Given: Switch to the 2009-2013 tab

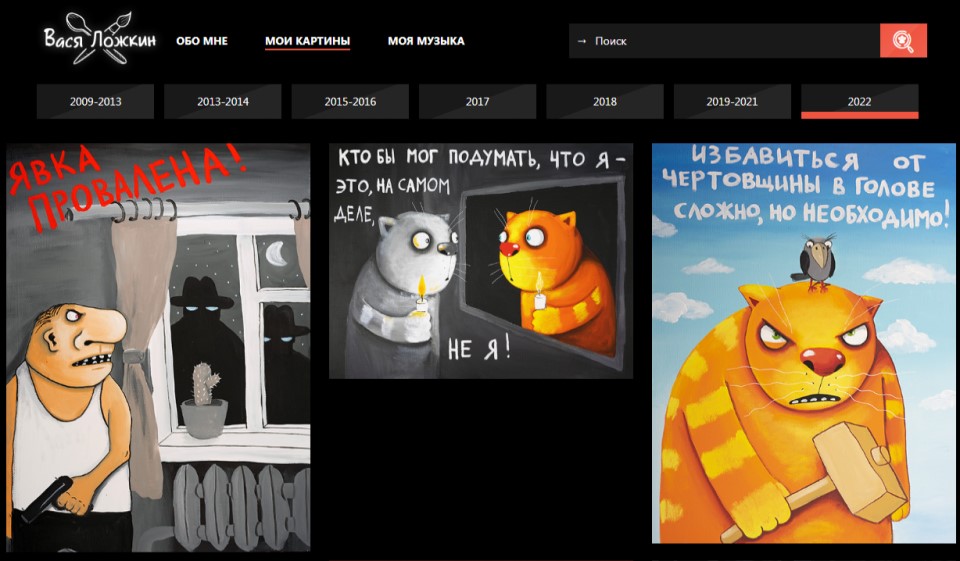Looking at the screenshot, I should click(x=95, y=101).
